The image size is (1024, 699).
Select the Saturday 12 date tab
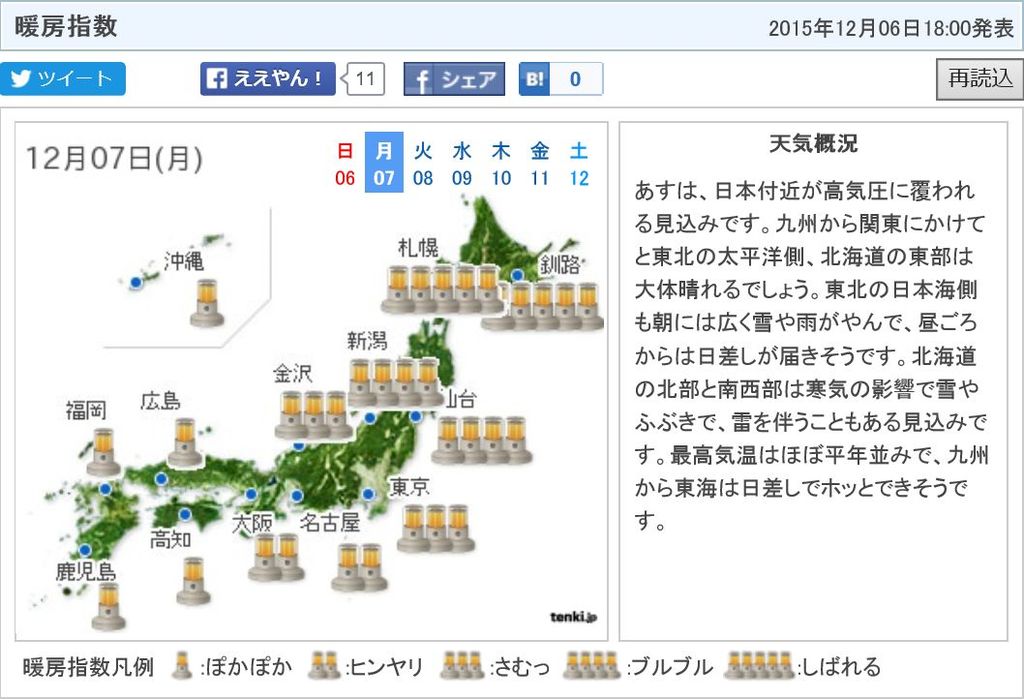579,164
